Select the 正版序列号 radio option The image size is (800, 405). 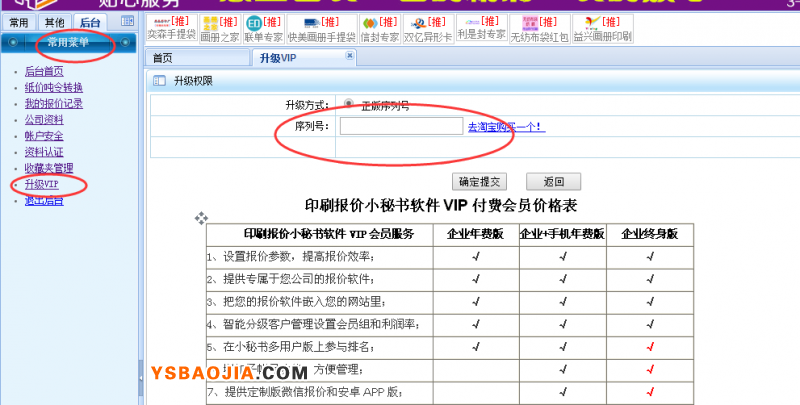pyautogui.click(x=348, y=104)
